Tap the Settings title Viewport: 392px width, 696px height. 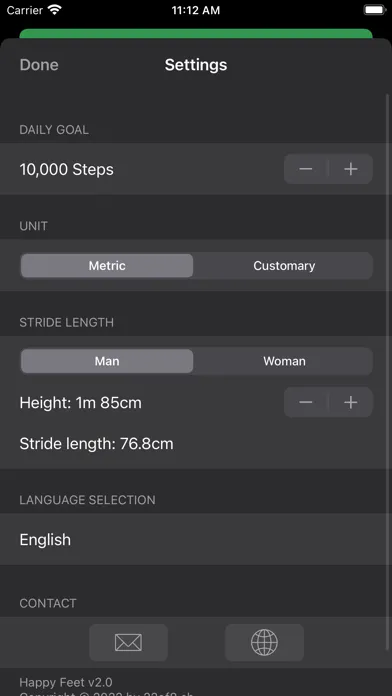point(196,65)
